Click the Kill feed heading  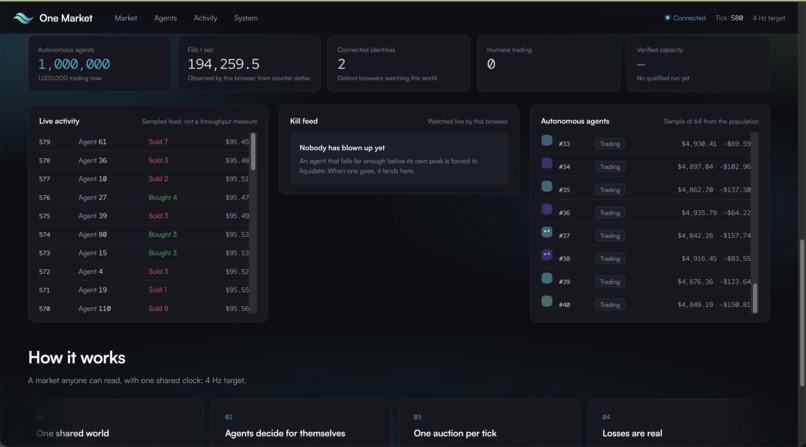pyautogui.click(x=304, y=121)
